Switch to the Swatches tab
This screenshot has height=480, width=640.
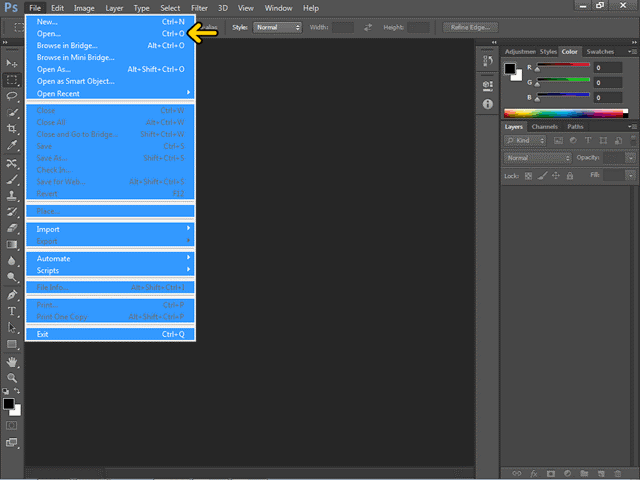click(x=600, y=52)
